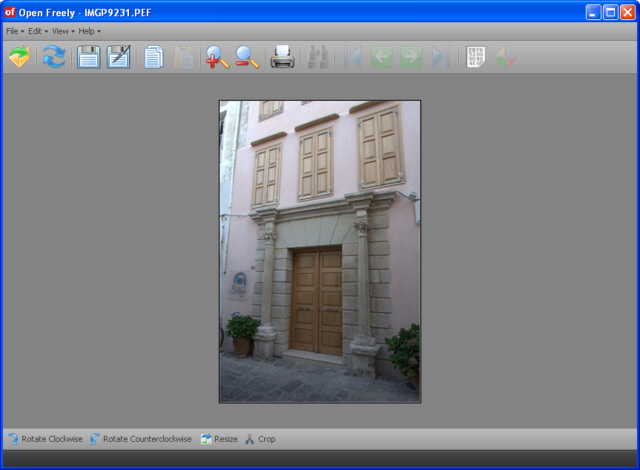Click the binoculars Find icon
This screenshot has height=470, width=640.
pos(318,57)
